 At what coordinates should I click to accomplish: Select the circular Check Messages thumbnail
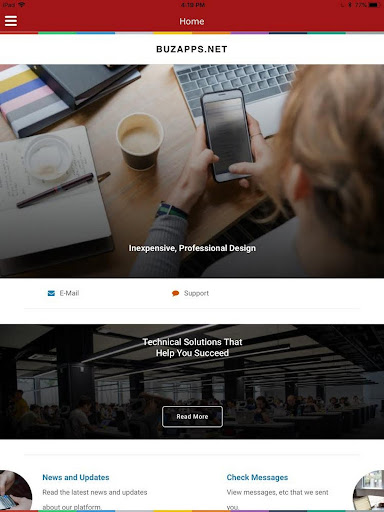pos(369,490)
